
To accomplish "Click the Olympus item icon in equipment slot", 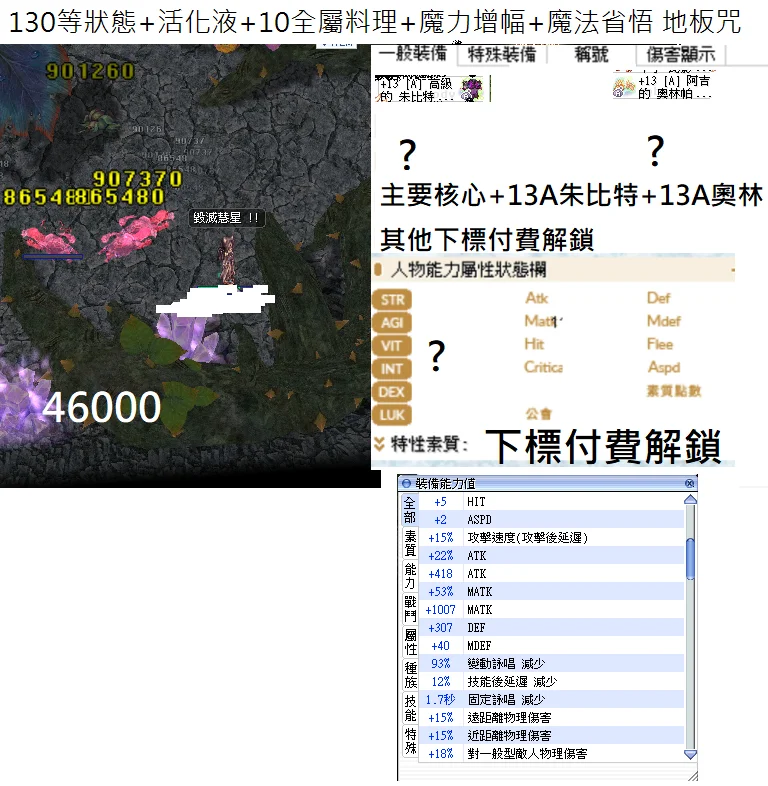I will pyautogui.click(x=623, y=88).
